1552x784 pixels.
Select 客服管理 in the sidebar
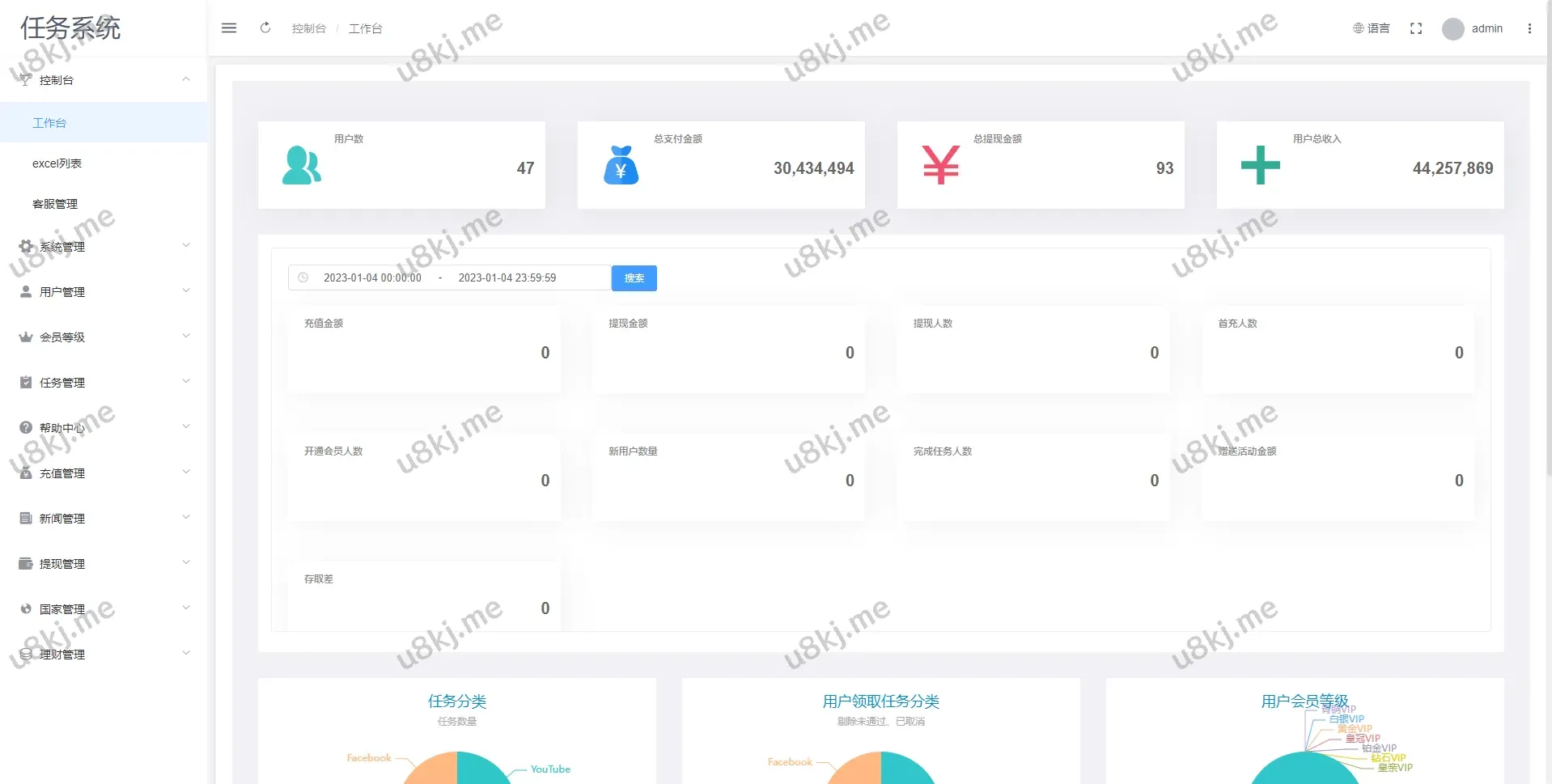tap(55, 204)
